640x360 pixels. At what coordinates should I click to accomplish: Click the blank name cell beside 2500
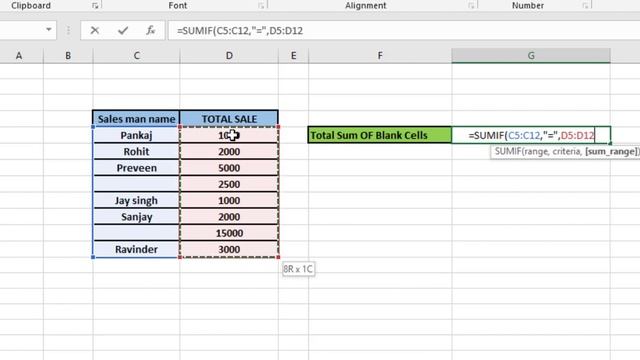[136, 184]
